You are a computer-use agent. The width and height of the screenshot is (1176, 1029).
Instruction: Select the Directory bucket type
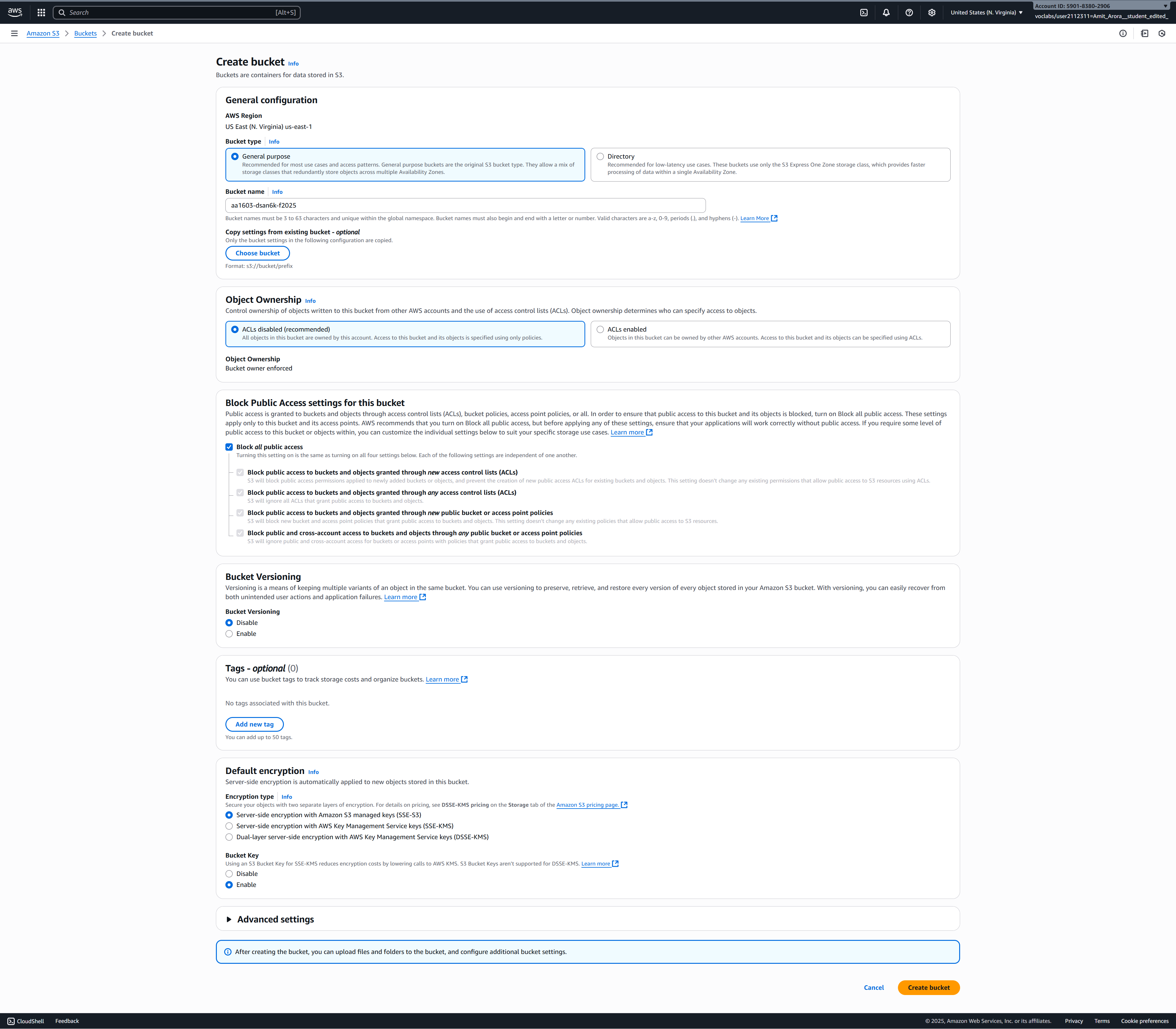click(600, 156)
